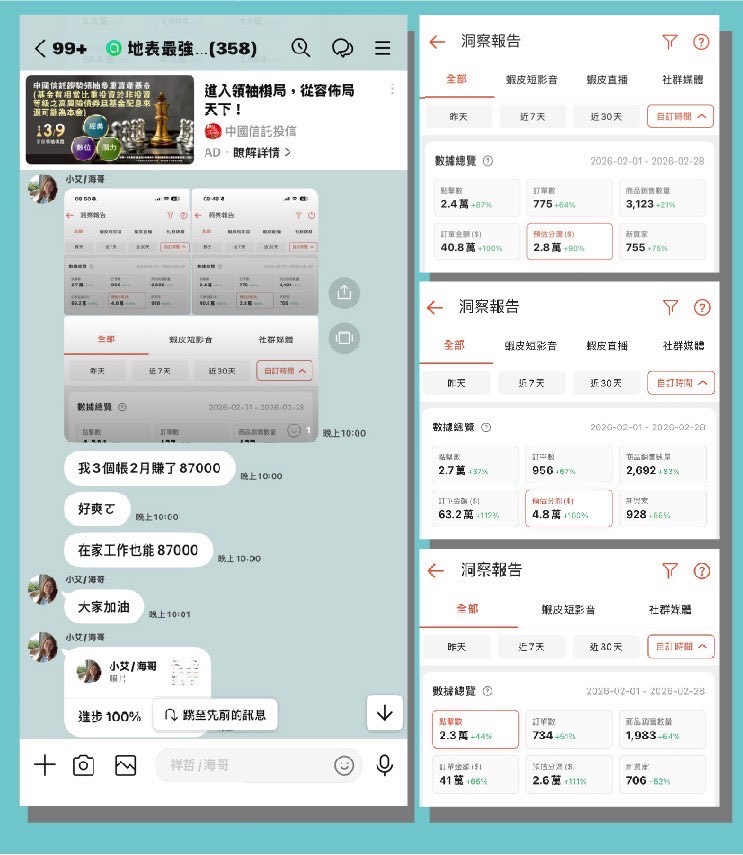
Task: Open the chess ad banner image
Action: pyautogui.click(x=110, y=119)
